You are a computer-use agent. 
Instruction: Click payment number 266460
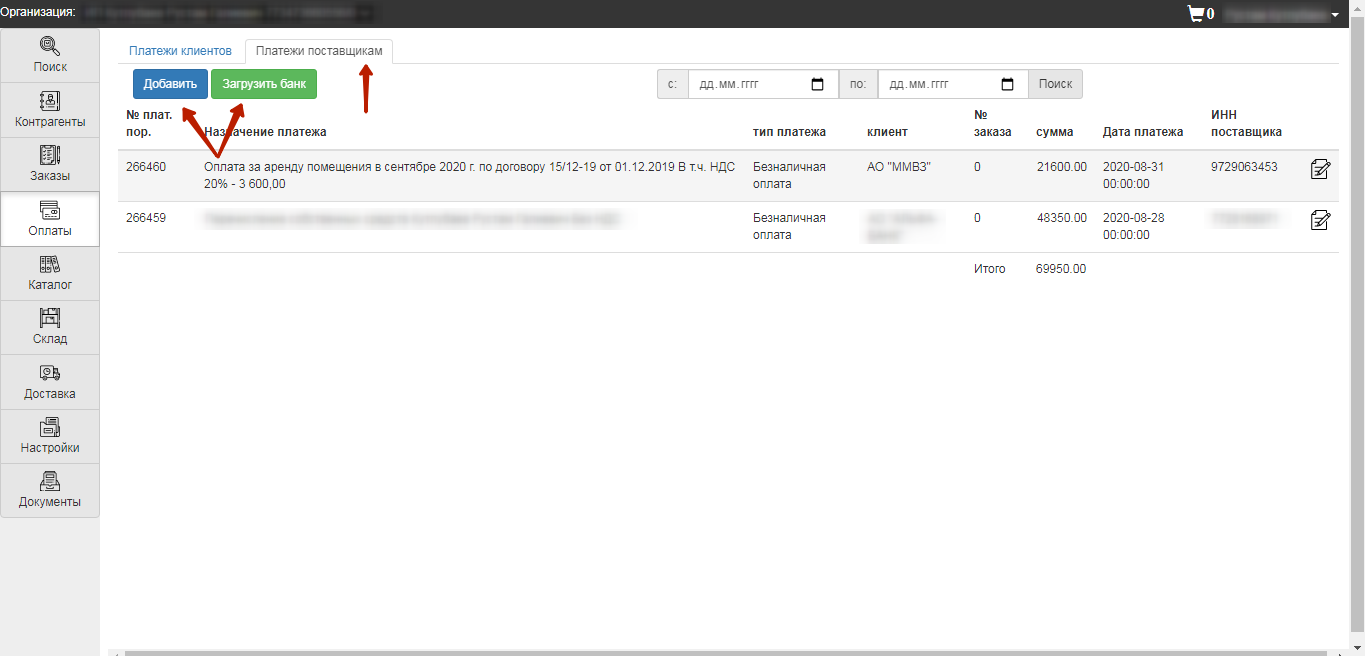pyautogui.click(x=144, y=167)
